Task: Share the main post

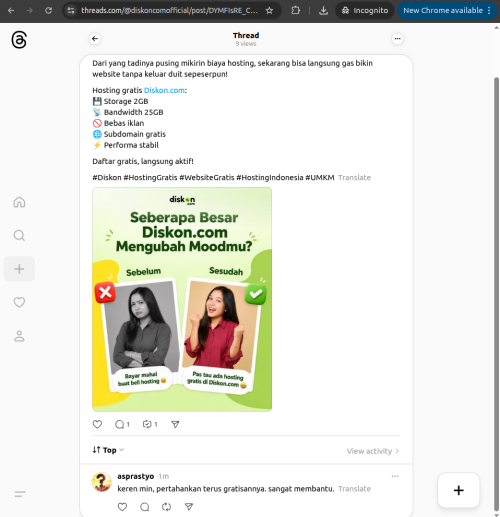Action: [x=175, y=424]
